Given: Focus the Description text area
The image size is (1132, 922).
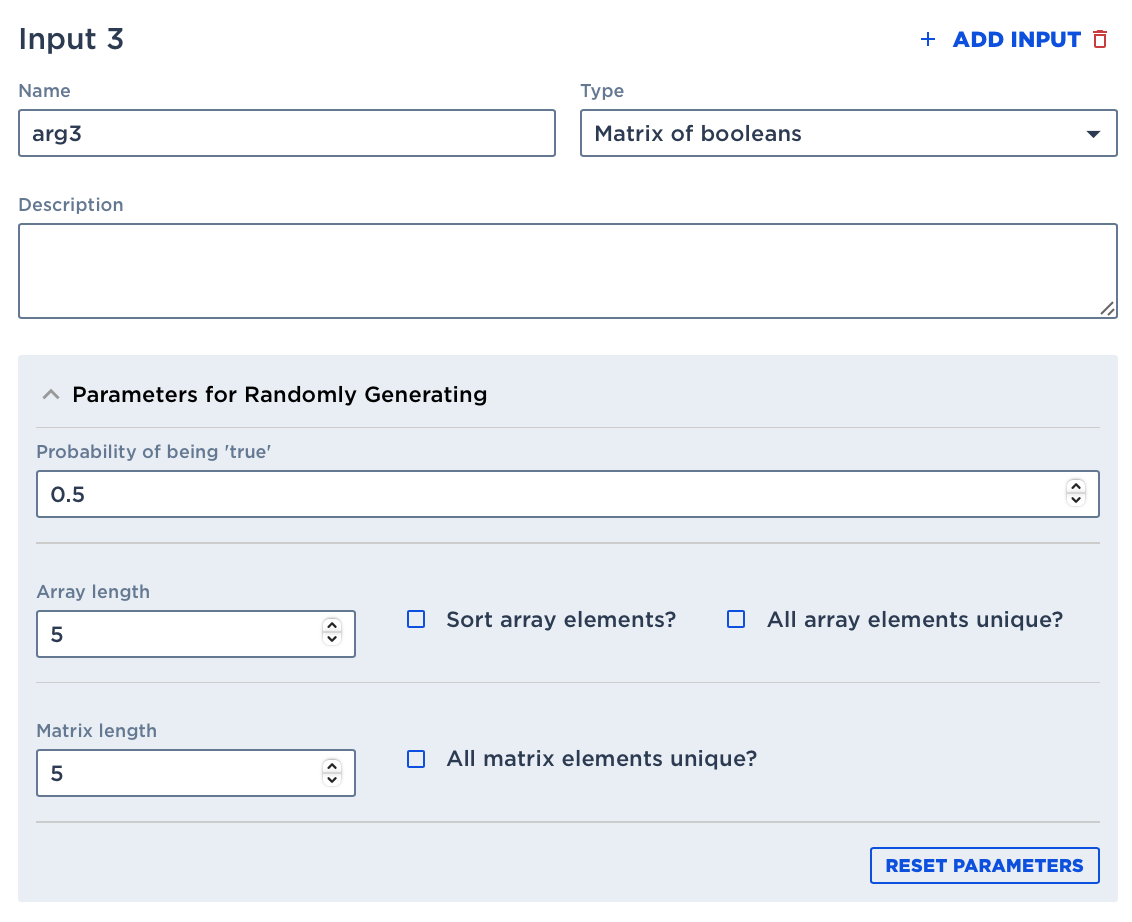Looking at the screenshot, I should 567,271.
